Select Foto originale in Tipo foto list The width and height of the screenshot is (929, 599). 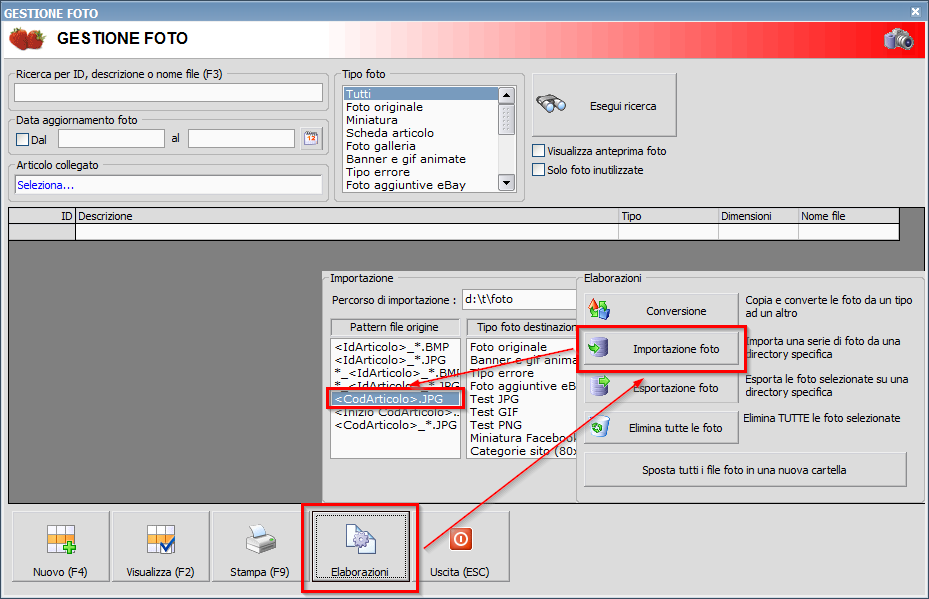tap(421, 107)
